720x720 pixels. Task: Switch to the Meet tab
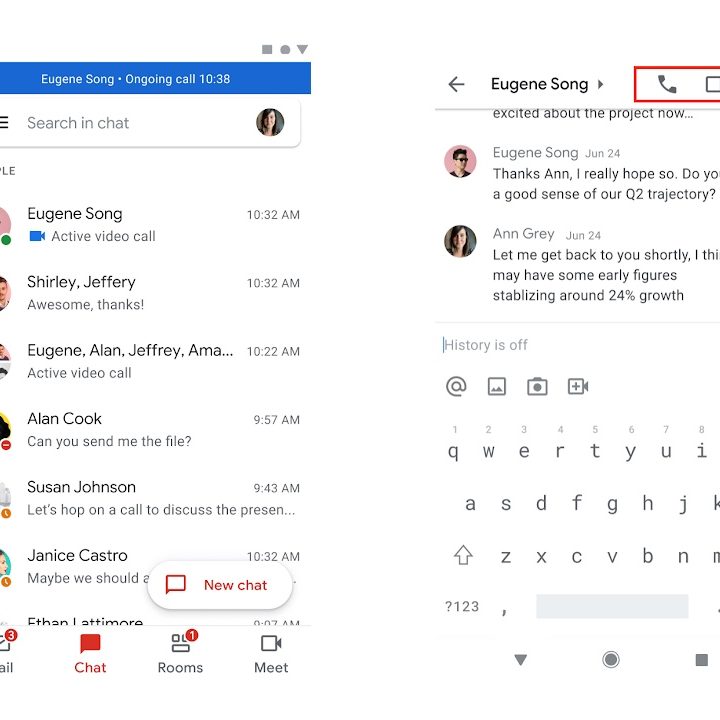tap(271, 654)
